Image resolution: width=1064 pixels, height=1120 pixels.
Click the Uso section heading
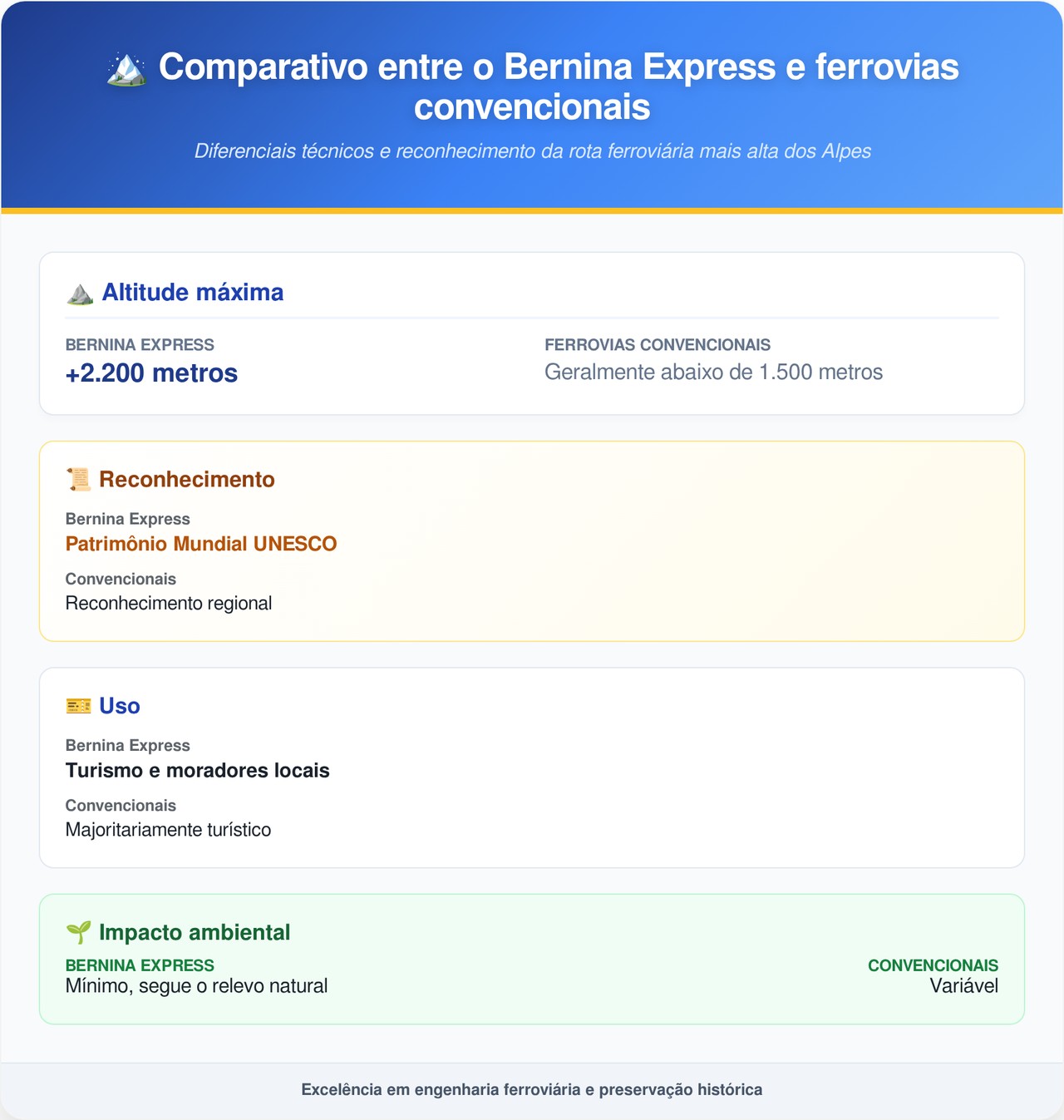point(119,706)
